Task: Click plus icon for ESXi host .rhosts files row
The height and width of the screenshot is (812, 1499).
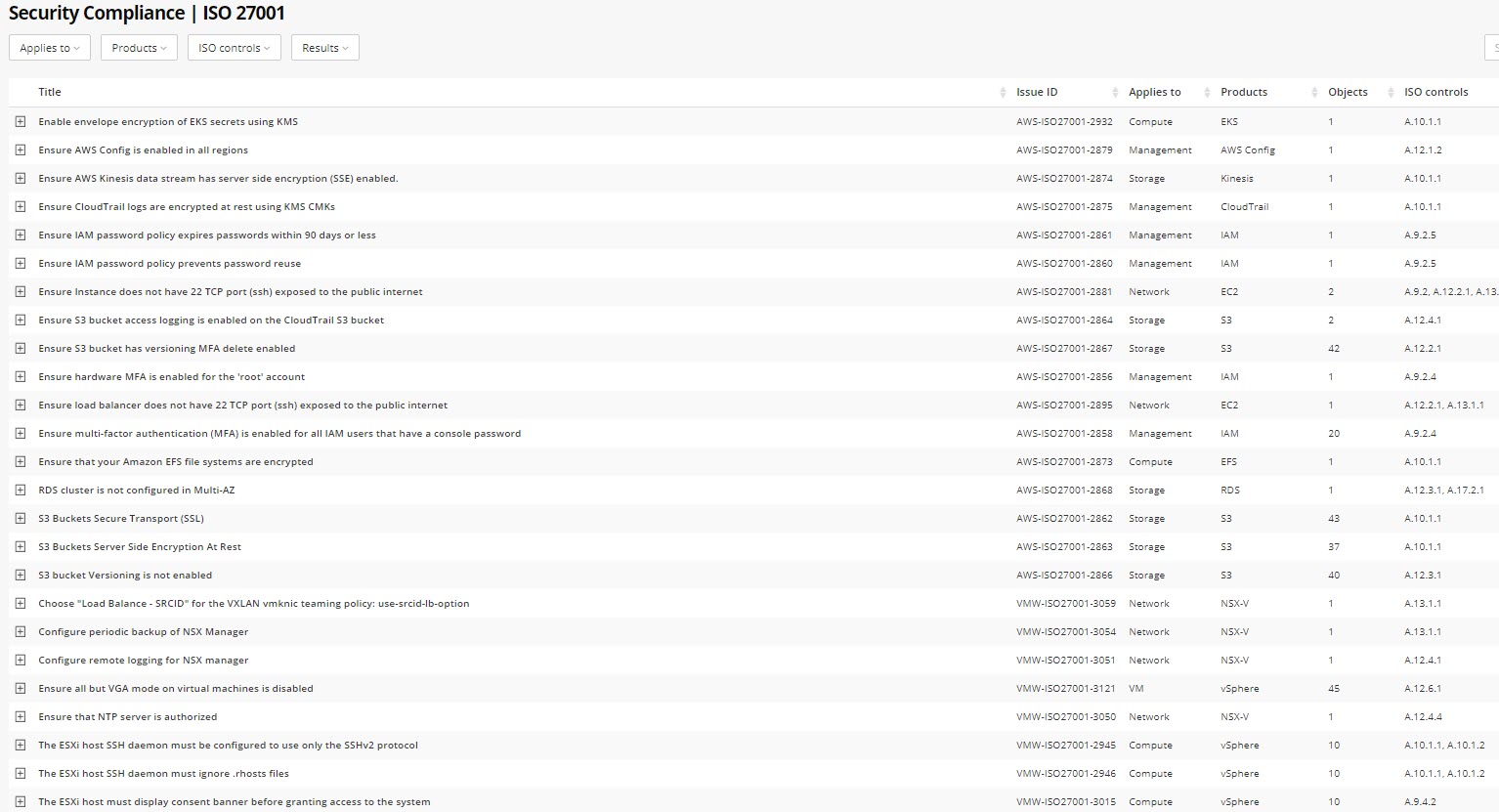Action: coord(20,774)
